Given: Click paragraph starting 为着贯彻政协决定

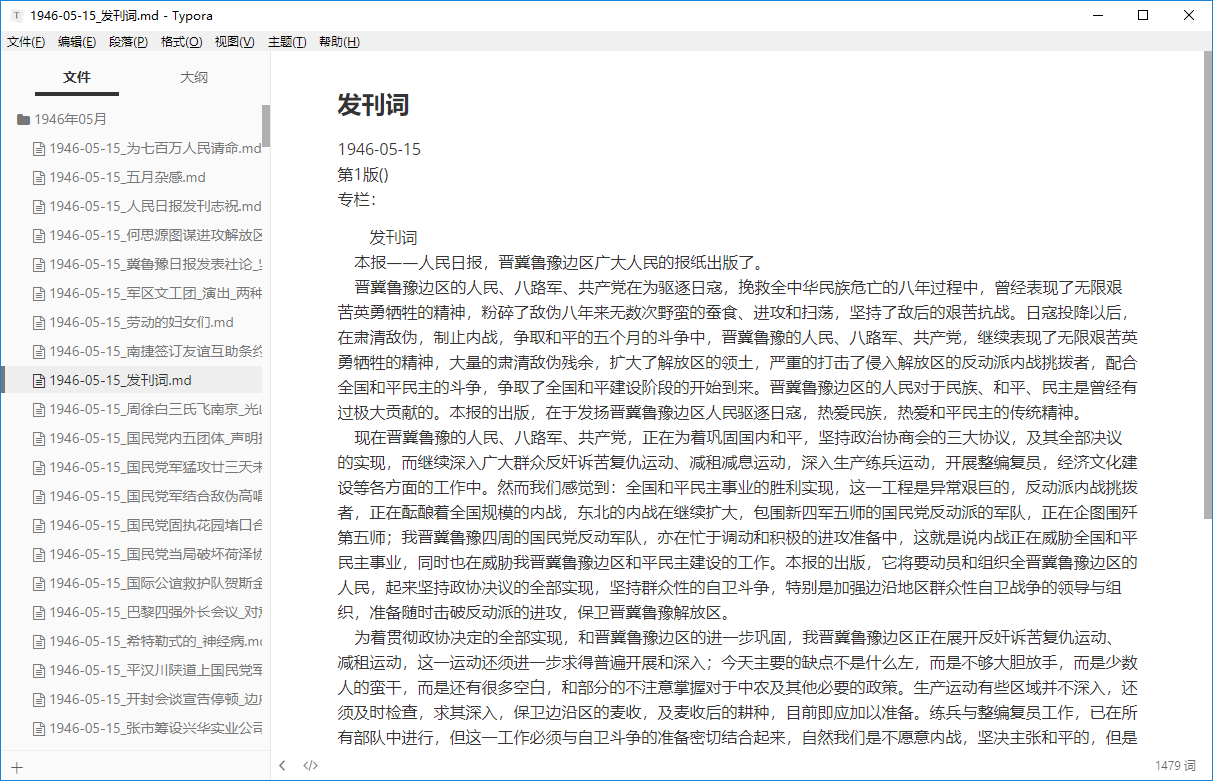Looking at the screenshot, I should coord(738,689).
